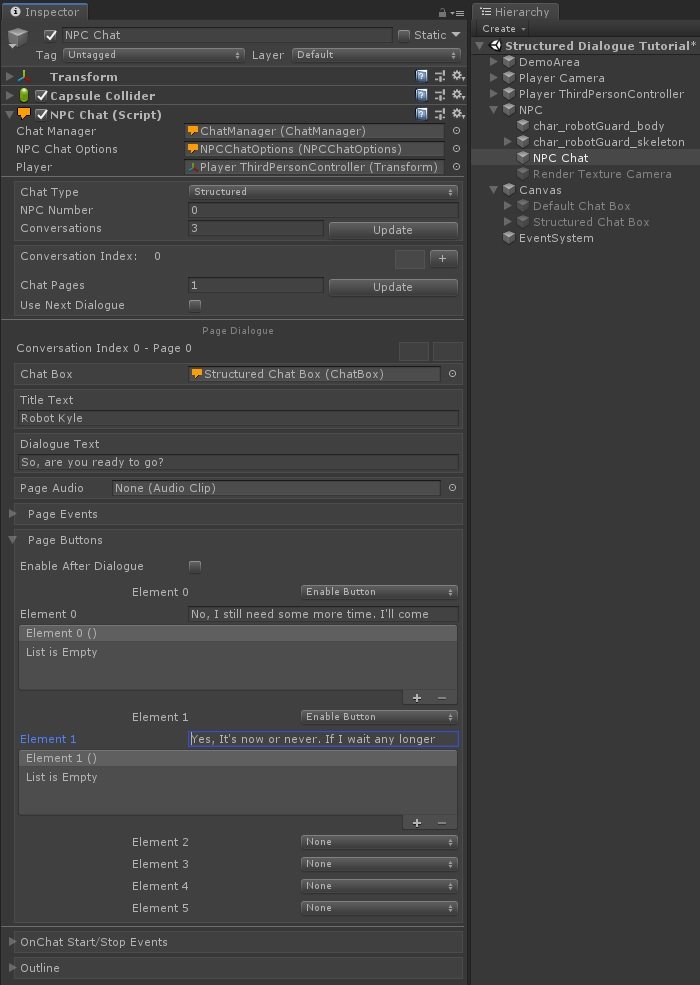Click the object name NPC Chat field
Screen dimensions: 700x985
[227, 35]
